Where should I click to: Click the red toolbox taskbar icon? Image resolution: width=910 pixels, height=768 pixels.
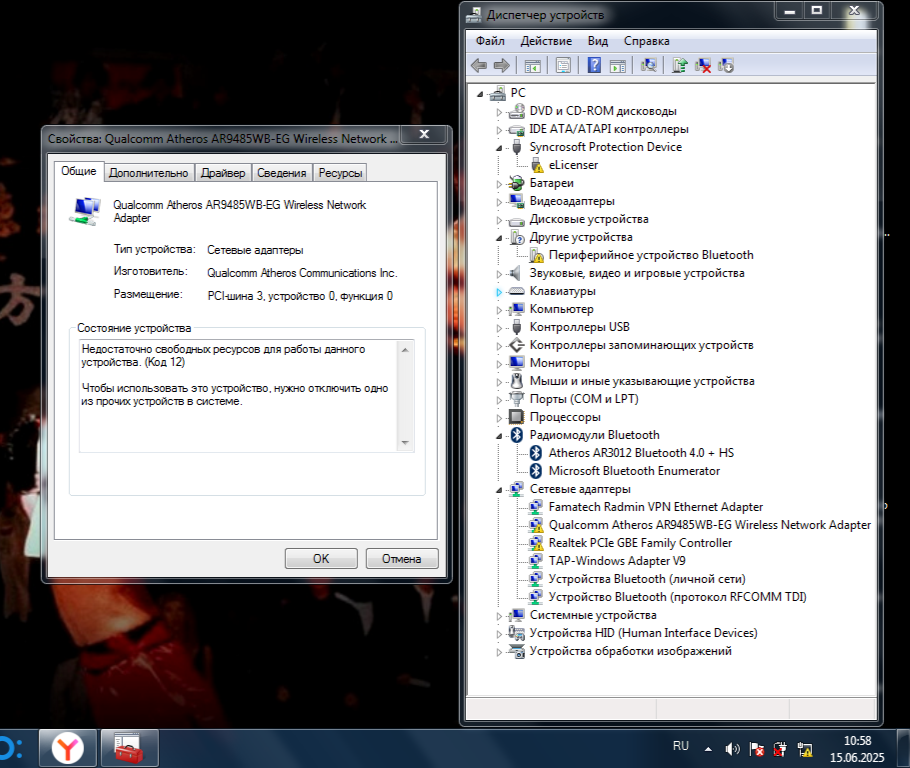pyautogui.click(x=129, y=748)
